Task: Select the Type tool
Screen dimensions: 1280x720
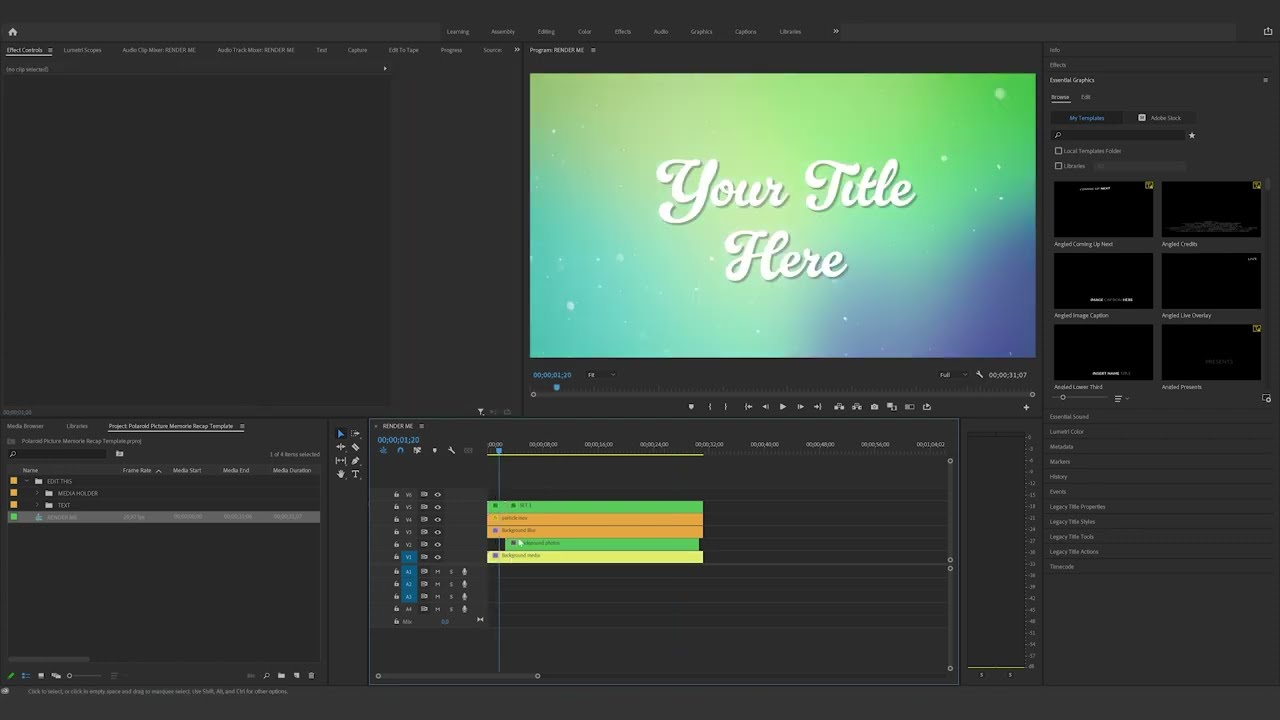Action: pyautogui.click(x=355, y=474)
